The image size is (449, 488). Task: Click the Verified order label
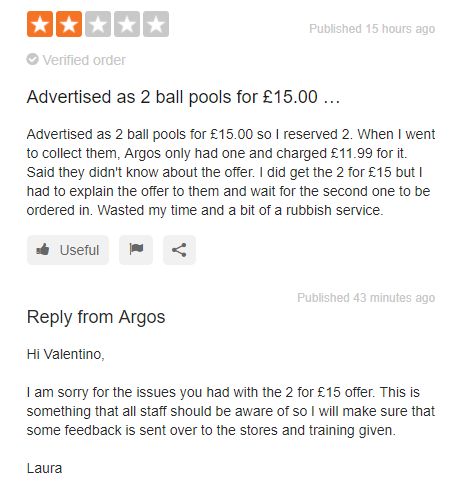[x=84, y=60]
